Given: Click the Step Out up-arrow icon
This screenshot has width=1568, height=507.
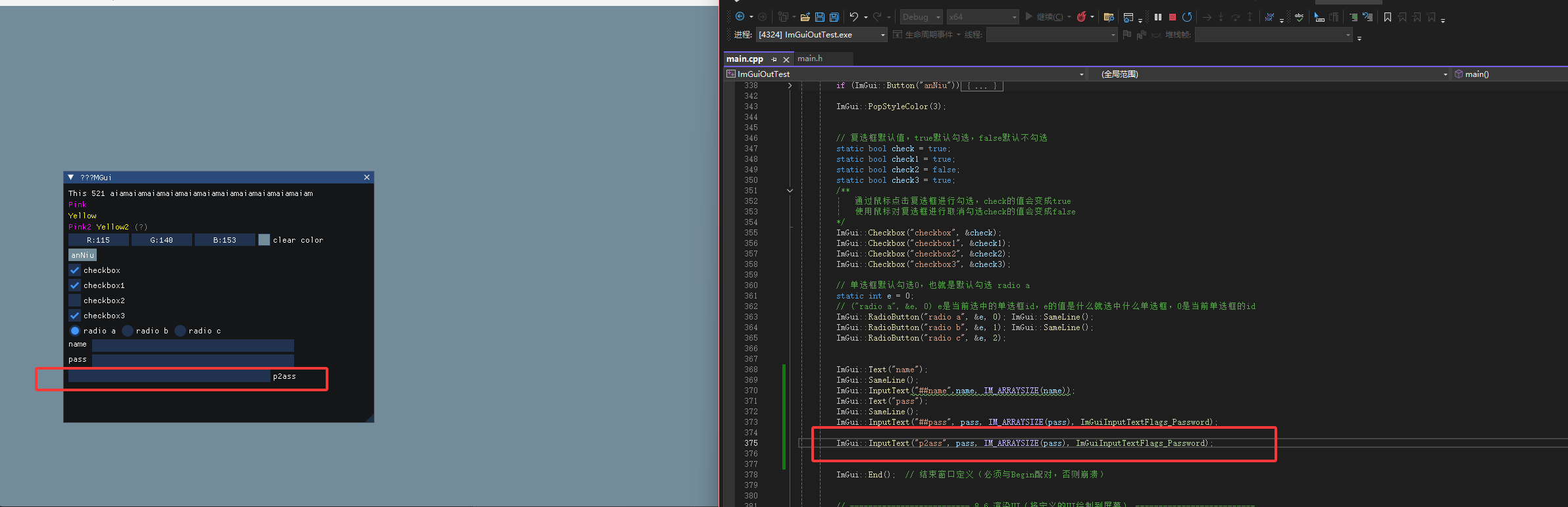Looking at the screenshot, I should (1250, 17).
